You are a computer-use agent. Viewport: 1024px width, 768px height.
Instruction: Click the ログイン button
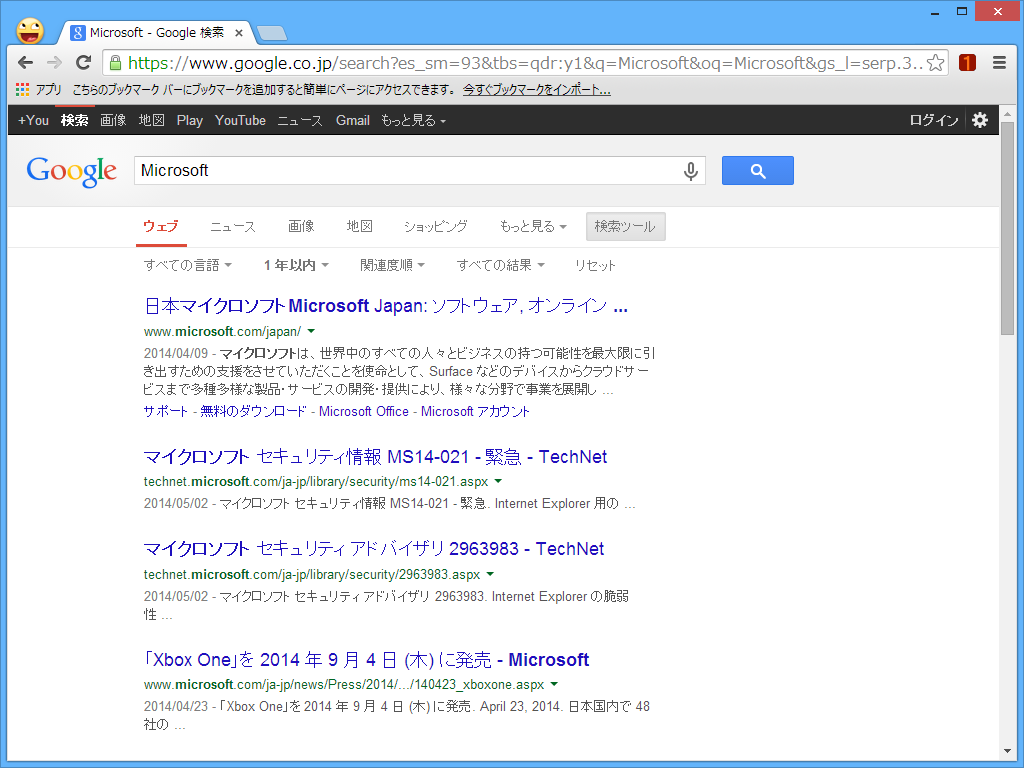pos(933,119)
